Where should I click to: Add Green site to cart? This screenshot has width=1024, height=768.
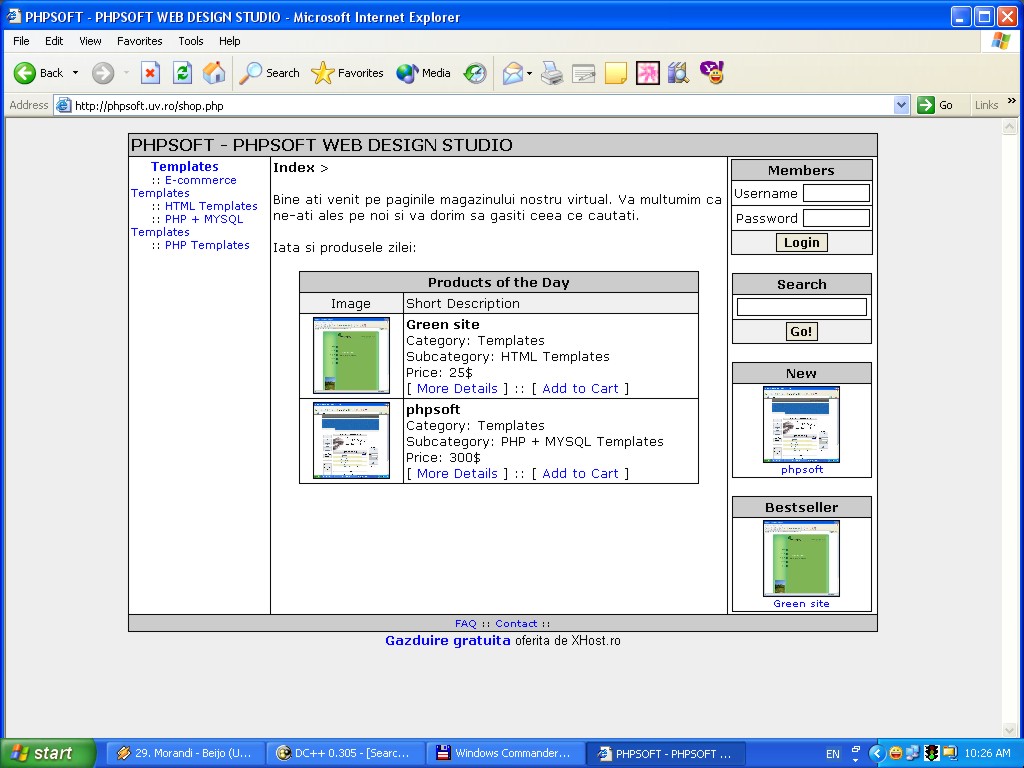580,389
